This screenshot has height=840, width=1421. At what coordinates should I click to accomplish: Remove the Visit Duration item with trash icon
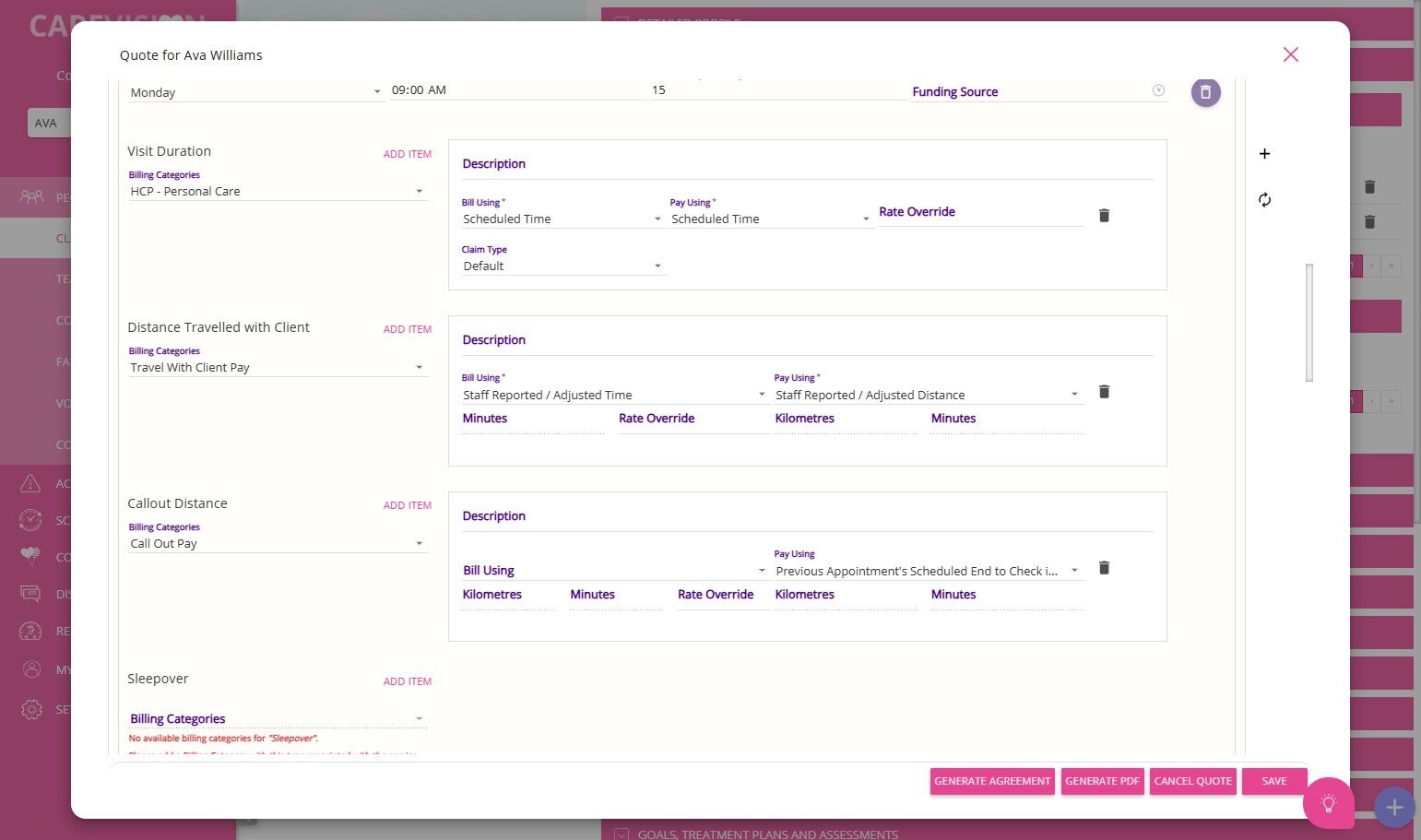[1104, 215]
